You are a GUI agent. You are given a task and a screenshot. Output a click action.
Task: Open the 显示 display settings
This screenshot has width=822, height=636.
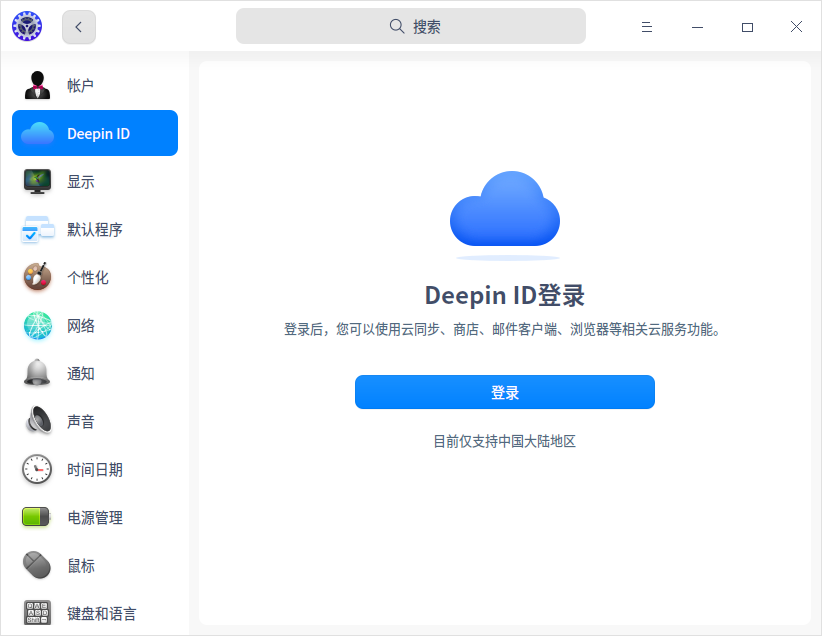tap(95, 181)
